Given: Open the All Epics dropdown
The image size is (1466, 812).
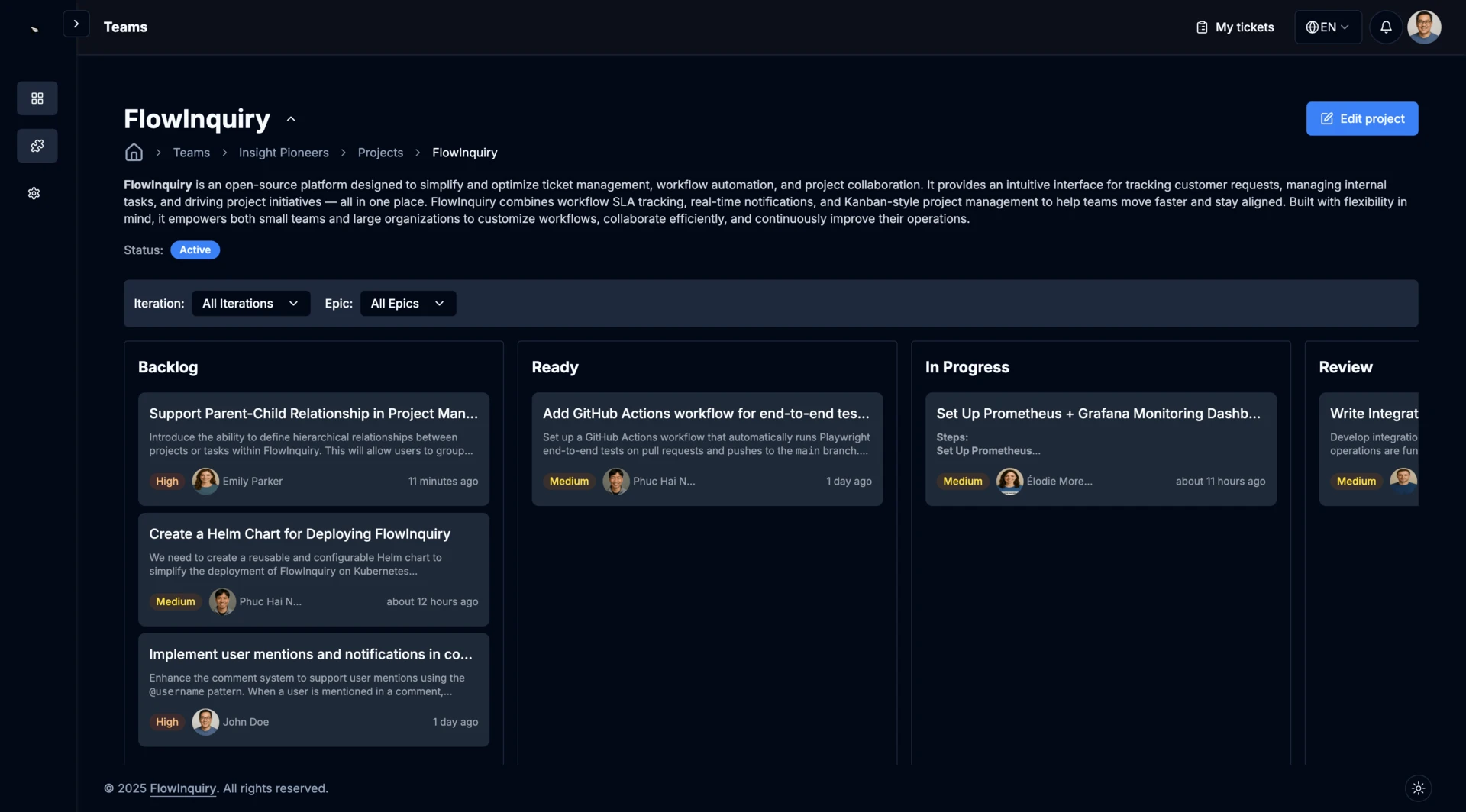Looking at the screenshot, I should coord(407,303).
